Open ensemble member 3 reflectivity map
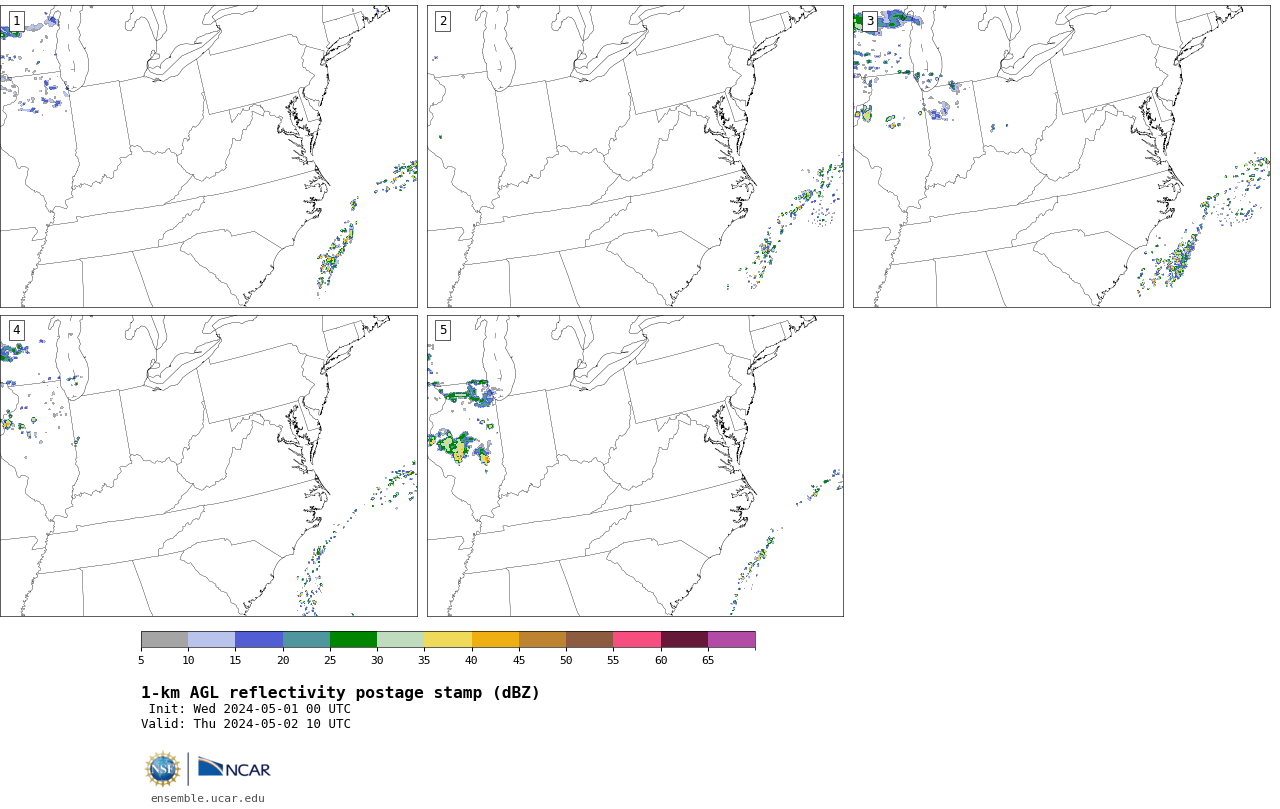The height and width of the screenshot is (809, 1280). 1061,156
